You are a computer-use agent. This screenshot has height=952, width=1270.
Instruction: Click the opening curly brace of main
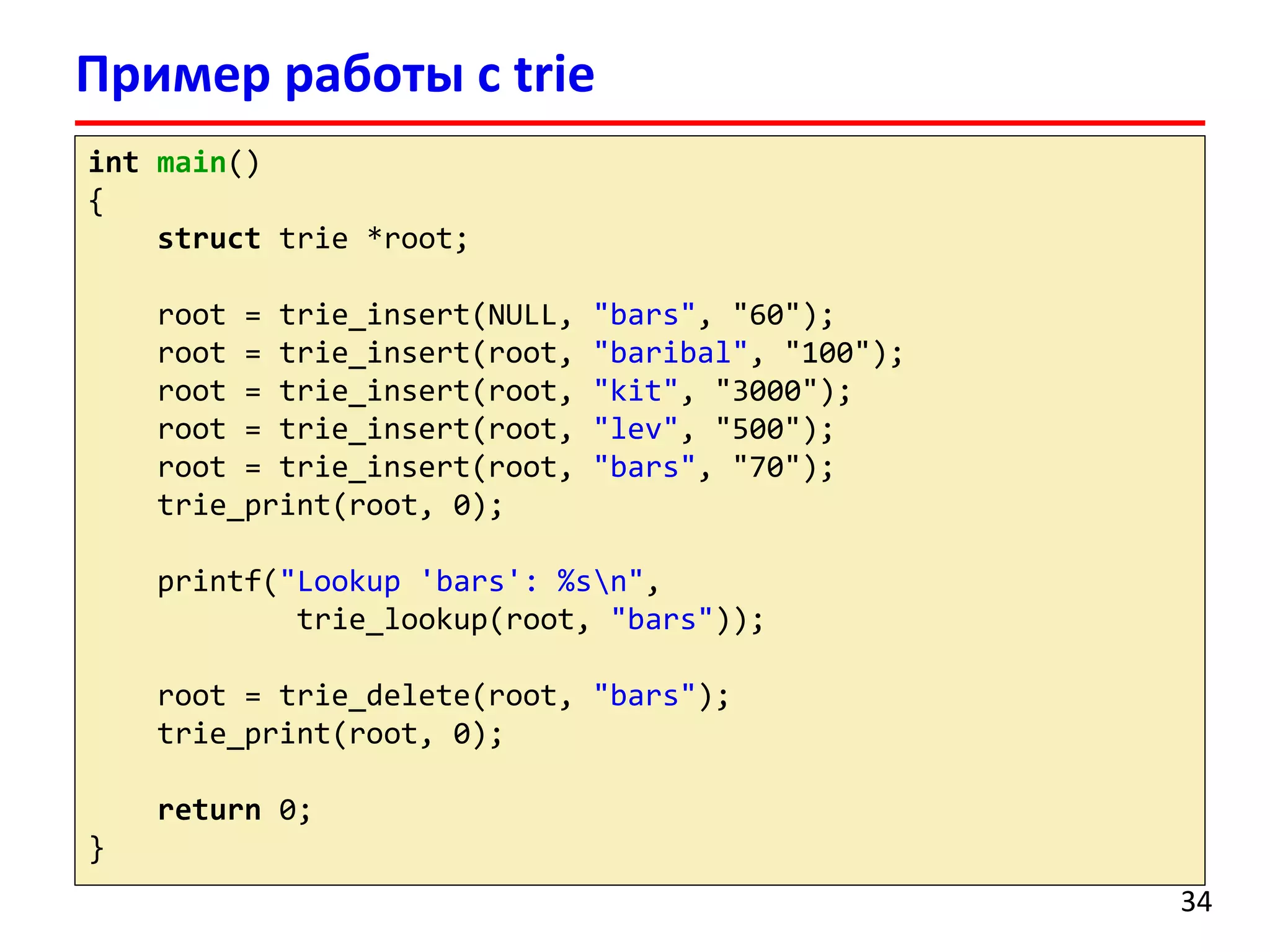coord(96,201)
